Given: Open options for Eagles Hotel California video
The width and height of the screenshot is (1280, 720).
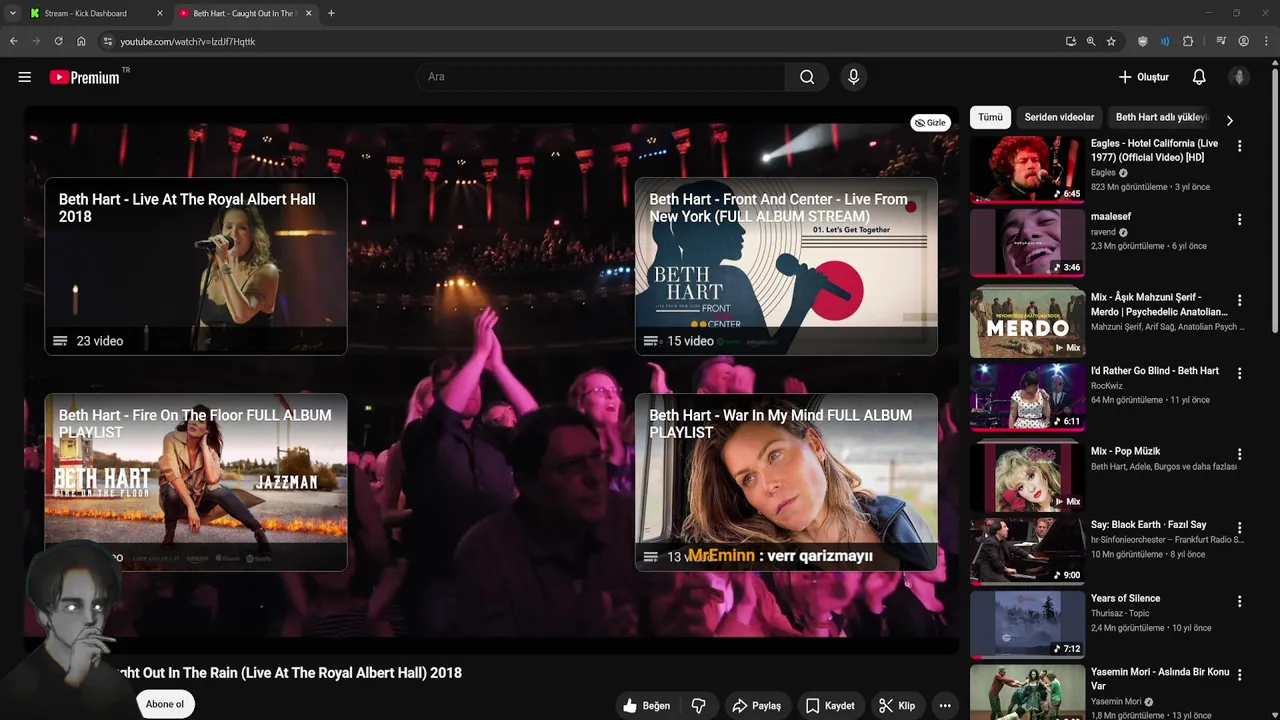Looking at the screenshot, I should click(x=1240, y=146).
